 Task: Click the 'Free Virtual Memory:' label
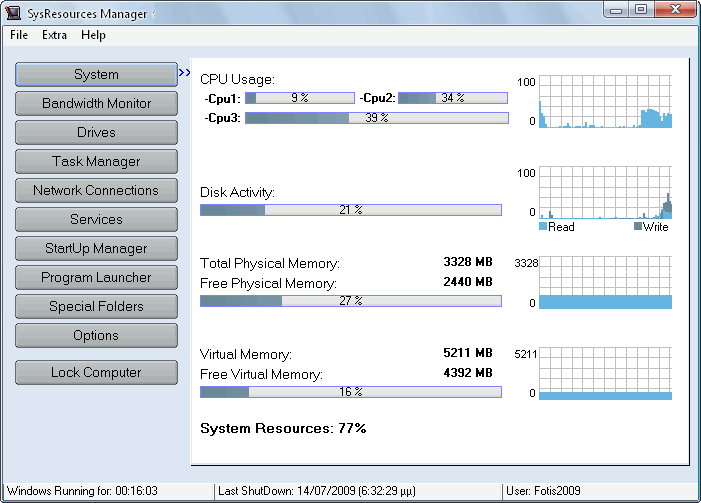[x=261, y=374]
